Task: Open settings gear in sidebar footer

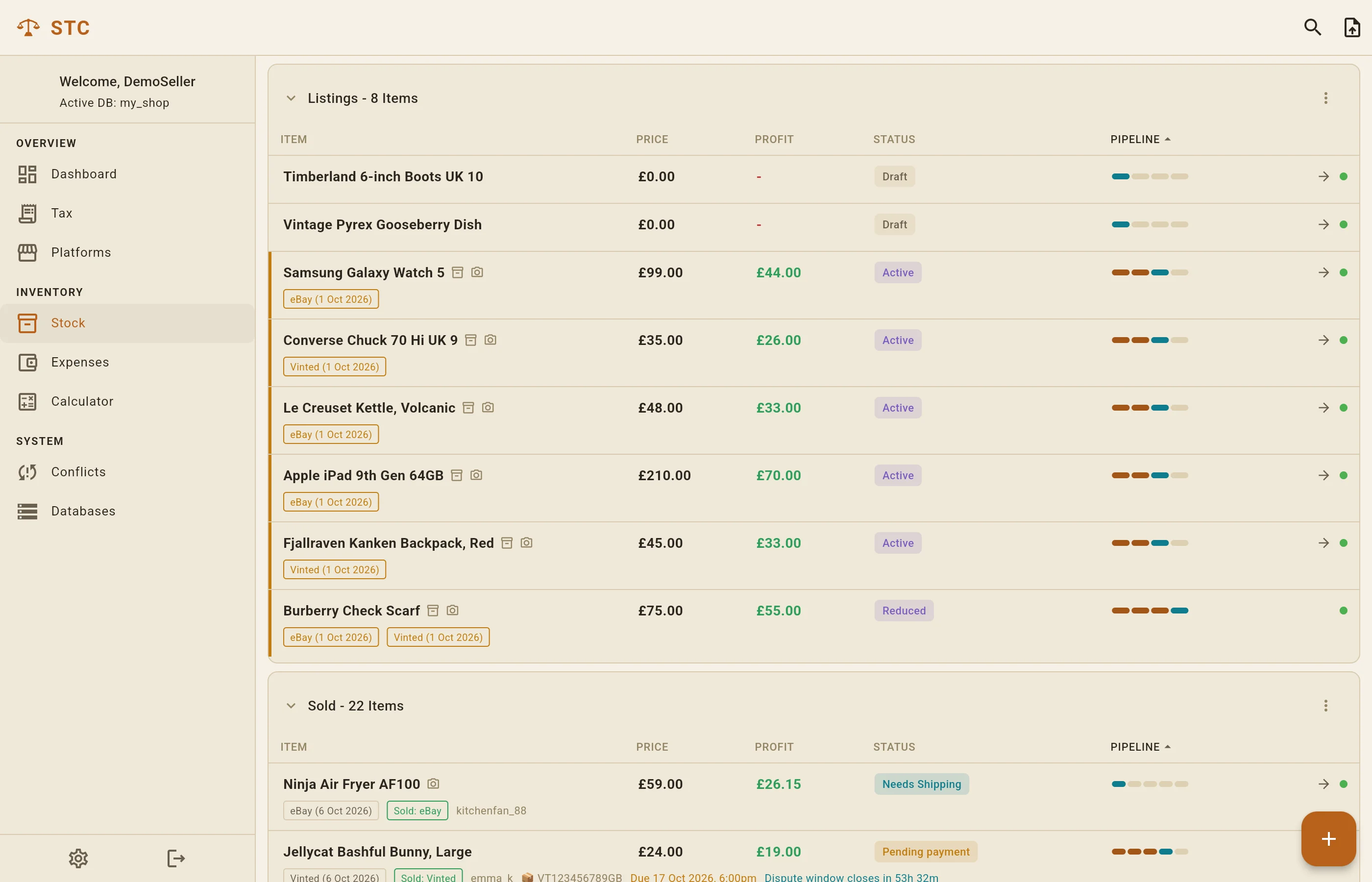Action: 78,858
